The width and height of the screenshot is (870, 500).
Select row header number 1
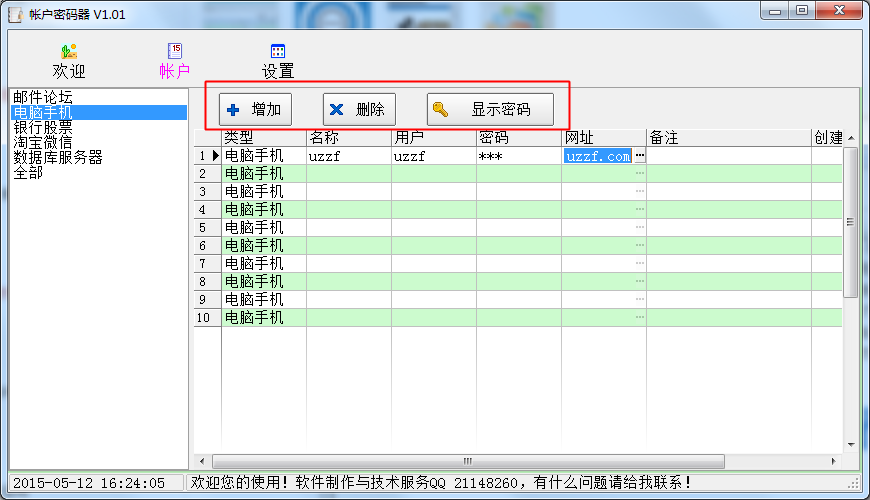click(208, 156)
